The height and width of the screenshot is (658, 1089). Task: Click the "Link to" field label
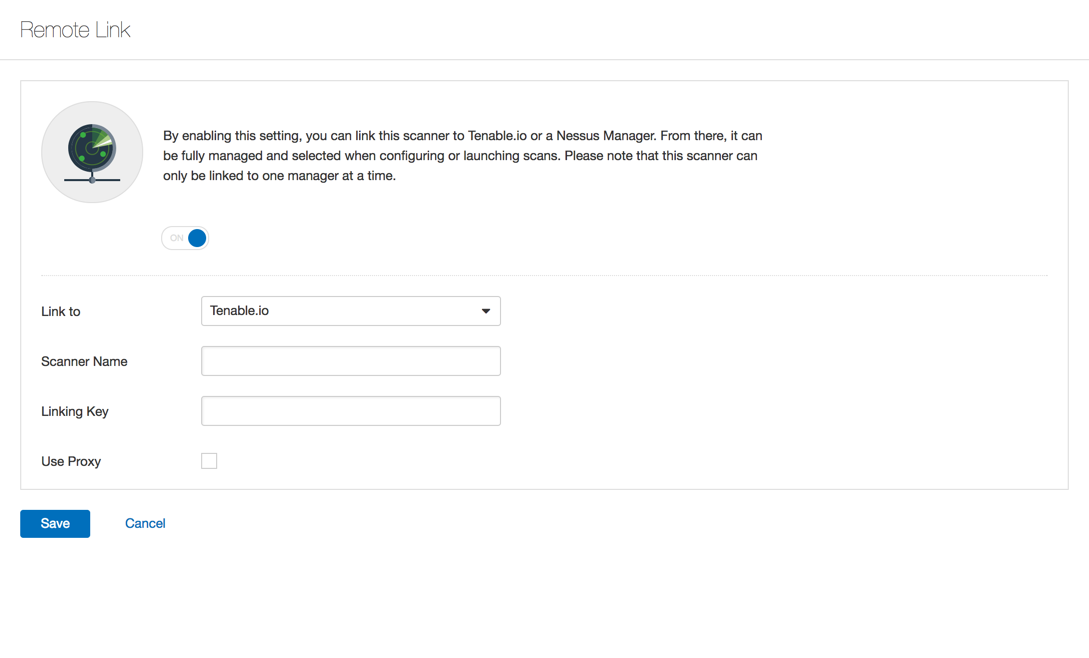coord(61,312)
